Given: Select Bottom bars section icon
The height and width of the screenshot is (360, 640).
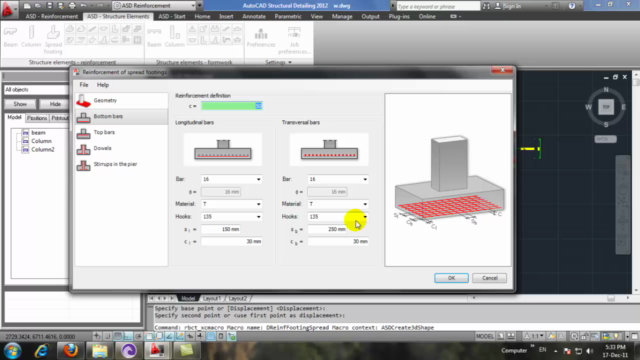Looking at the screenshot, I should [83, 117].
